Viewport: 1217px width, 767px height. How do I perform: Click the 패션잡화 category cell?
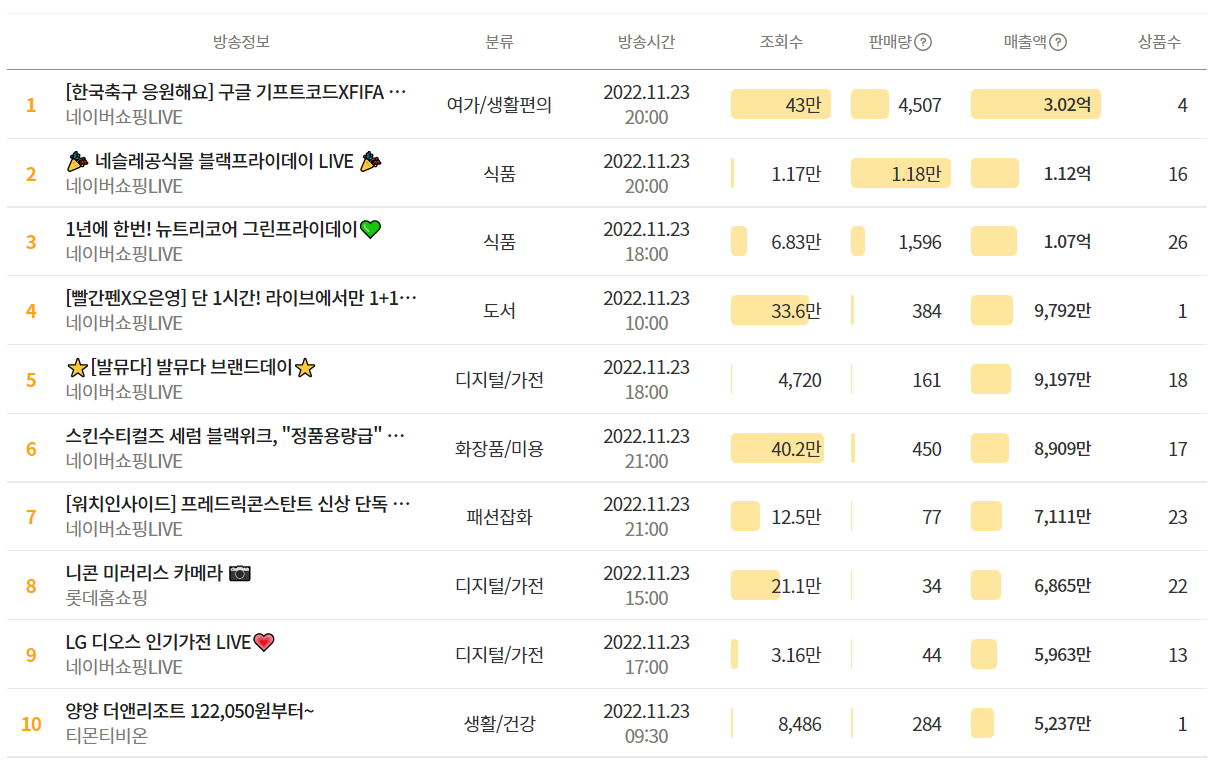coord(499,517)
